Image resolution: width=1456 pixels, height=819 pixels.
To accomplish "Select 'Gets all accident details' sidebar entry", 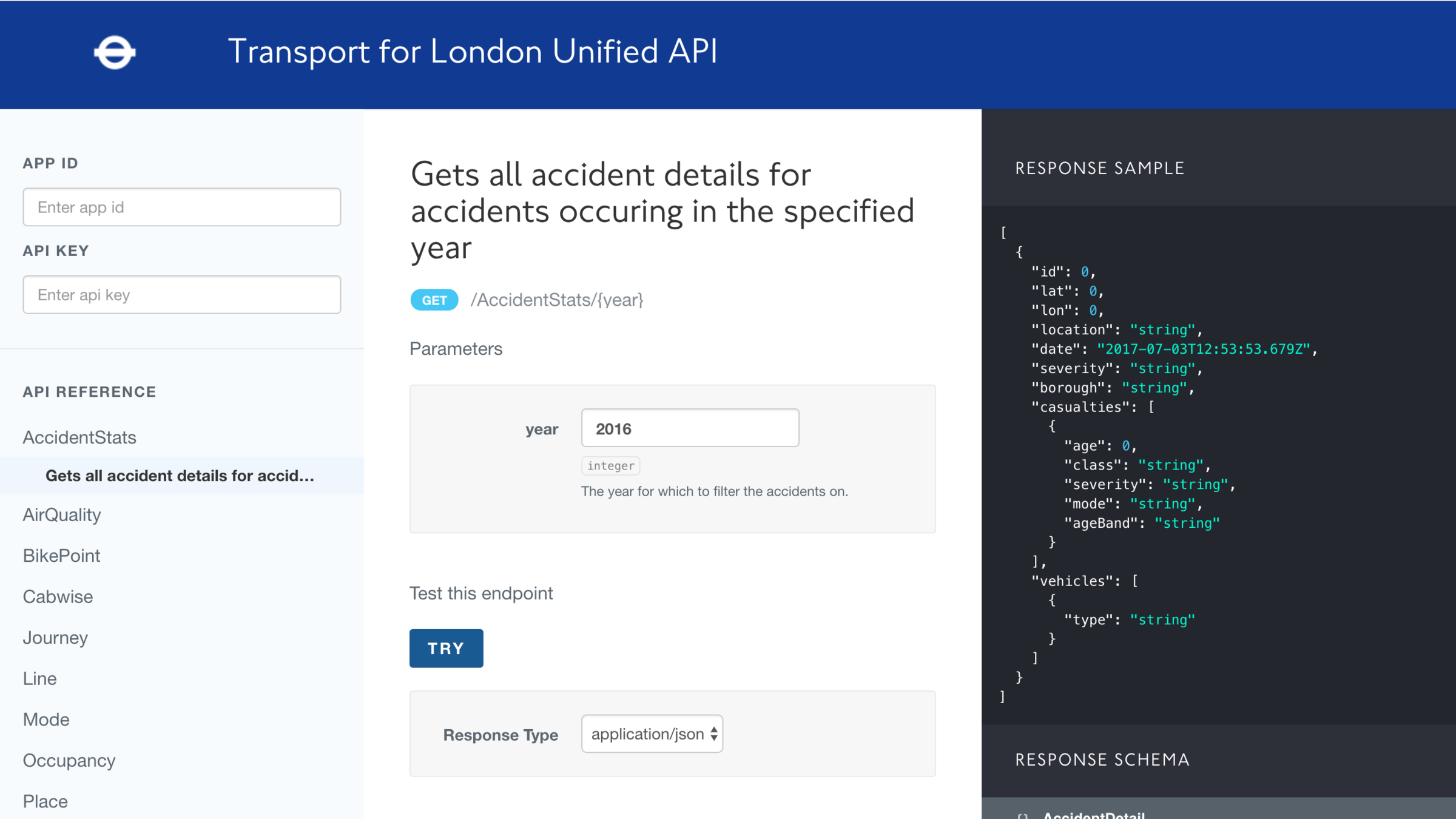I will [x=180, y=476].
